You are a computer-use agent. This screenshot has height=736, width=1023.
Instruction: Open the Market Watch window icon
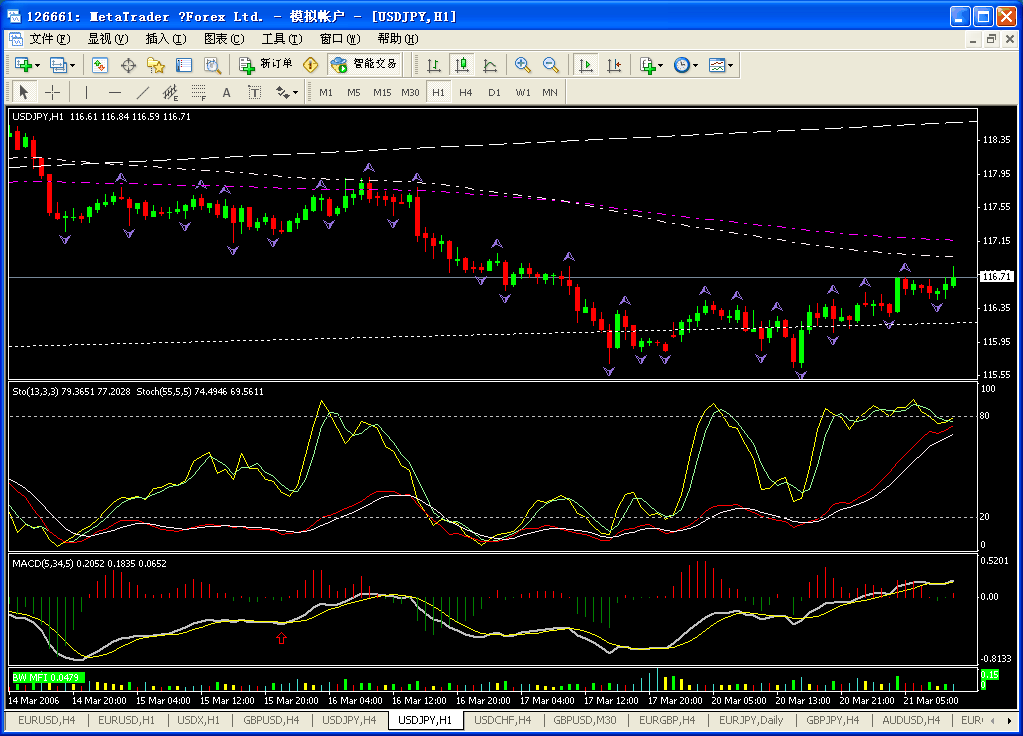click(x=100, y=65)
